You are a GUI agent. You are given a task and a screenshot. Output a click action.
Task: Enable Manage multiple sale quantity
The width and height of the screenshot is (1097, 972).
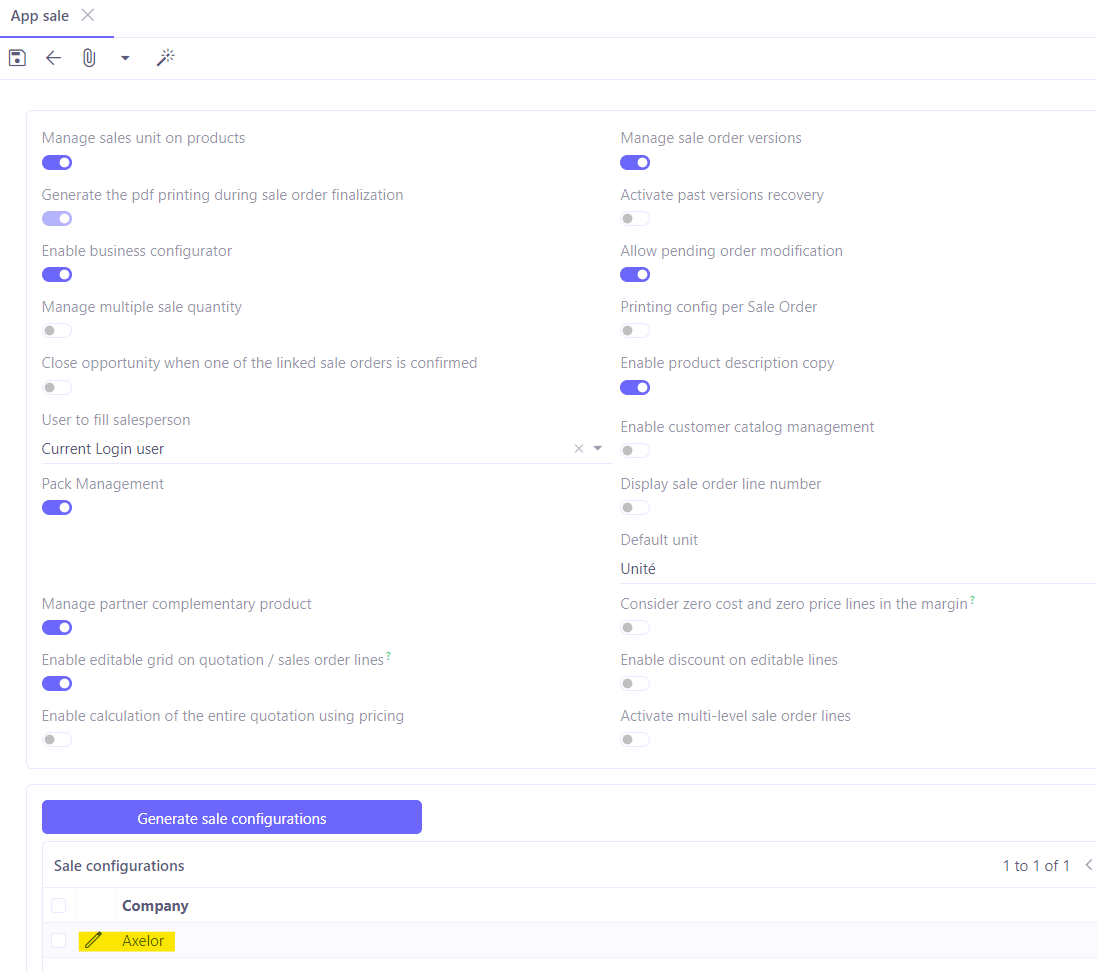pyautogui.click(x=57, y=330)
